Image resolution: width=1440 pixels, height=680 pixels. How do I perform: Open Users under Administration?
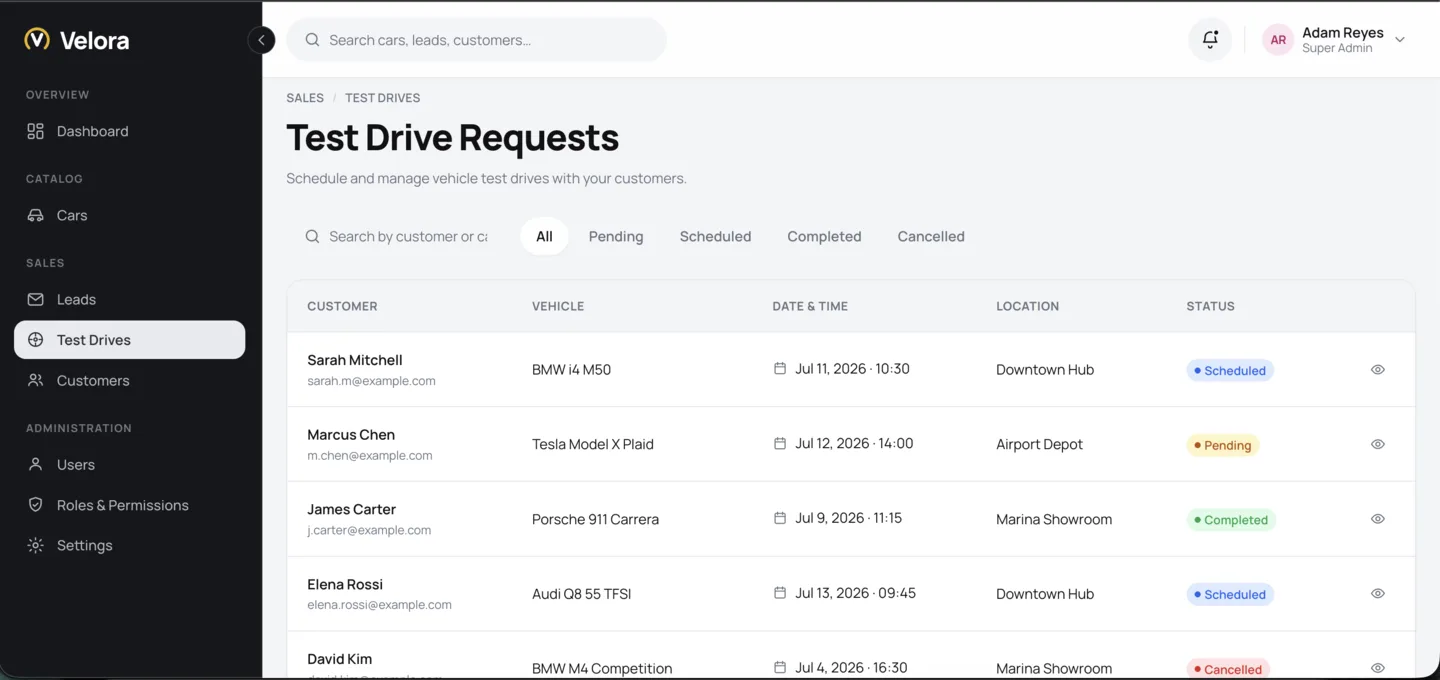[x=130, y=464]
